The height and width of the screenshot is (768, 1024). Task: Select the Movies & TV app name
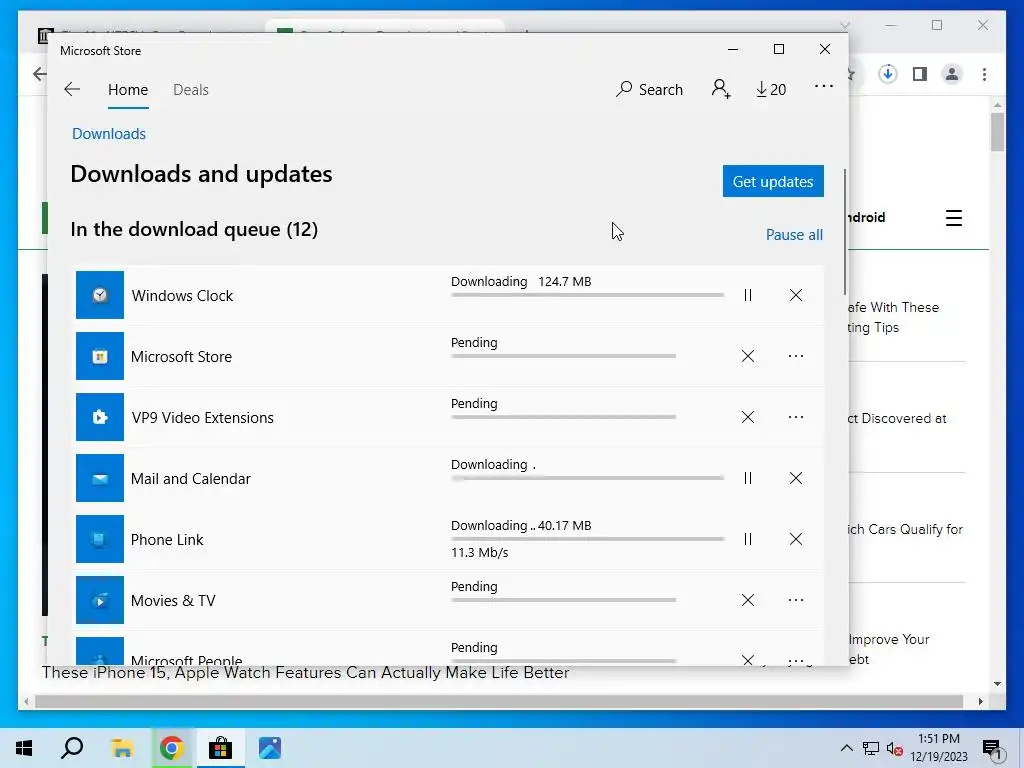tap(173, 601)
